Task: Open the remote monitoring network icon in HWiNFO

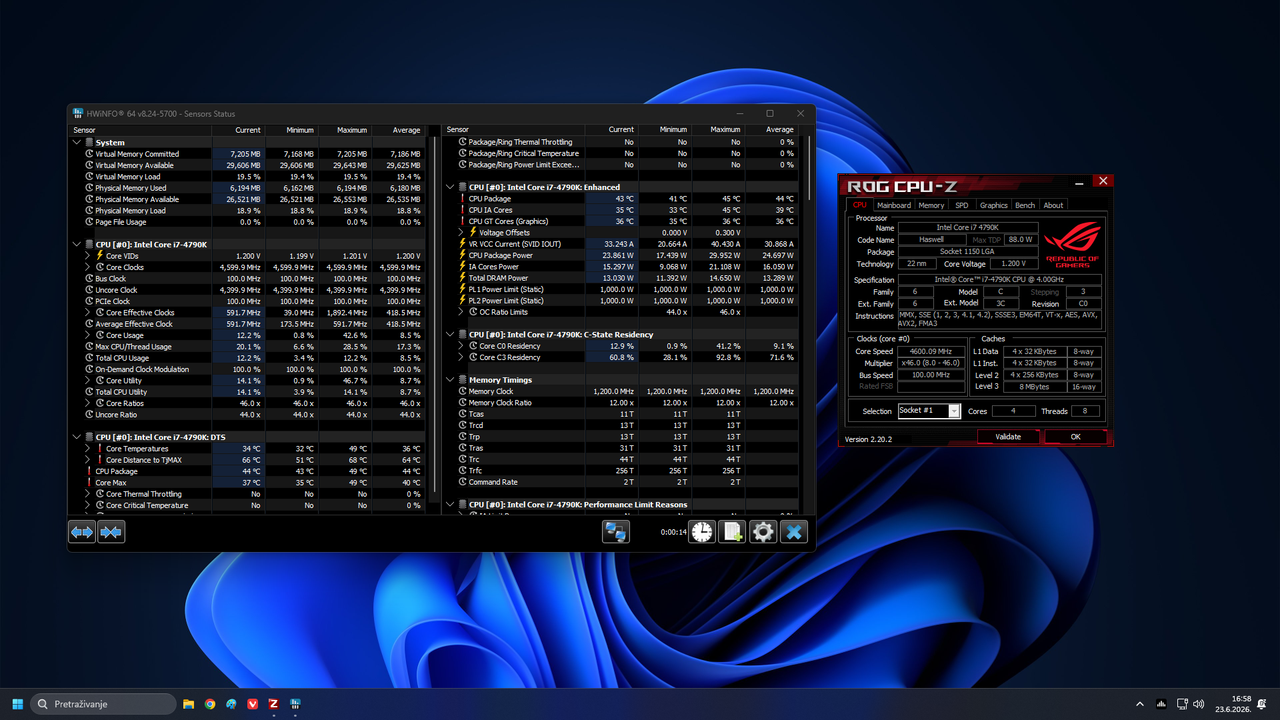Action: (616, 532)
